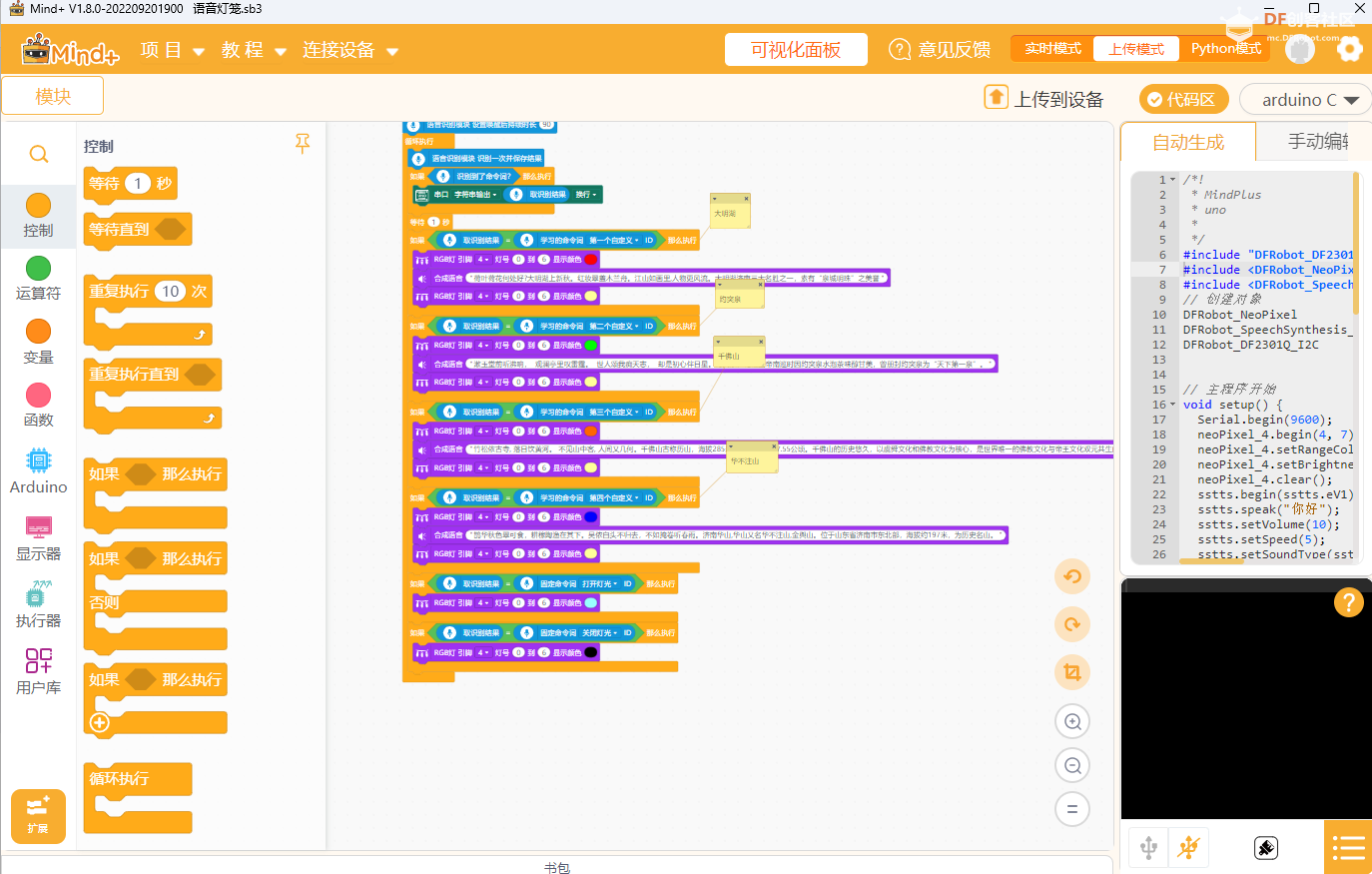The width and height of the screenshot is (1372, 874).
Task: Click the USB disconnect serial icon
Action: (1188, 848)
